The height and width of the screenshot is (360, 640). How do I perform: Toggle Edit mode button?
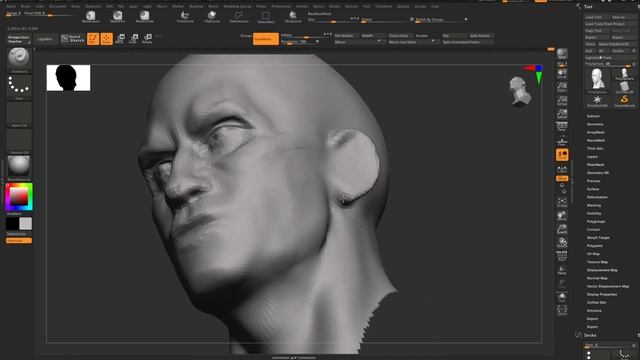[x=93, y=39]
